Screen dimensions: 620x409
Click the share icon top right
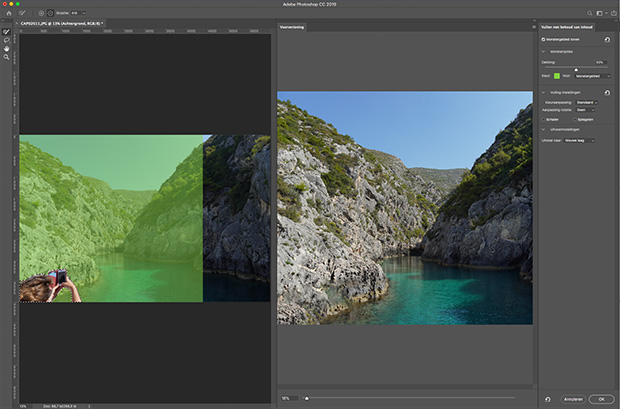[614, 13]
